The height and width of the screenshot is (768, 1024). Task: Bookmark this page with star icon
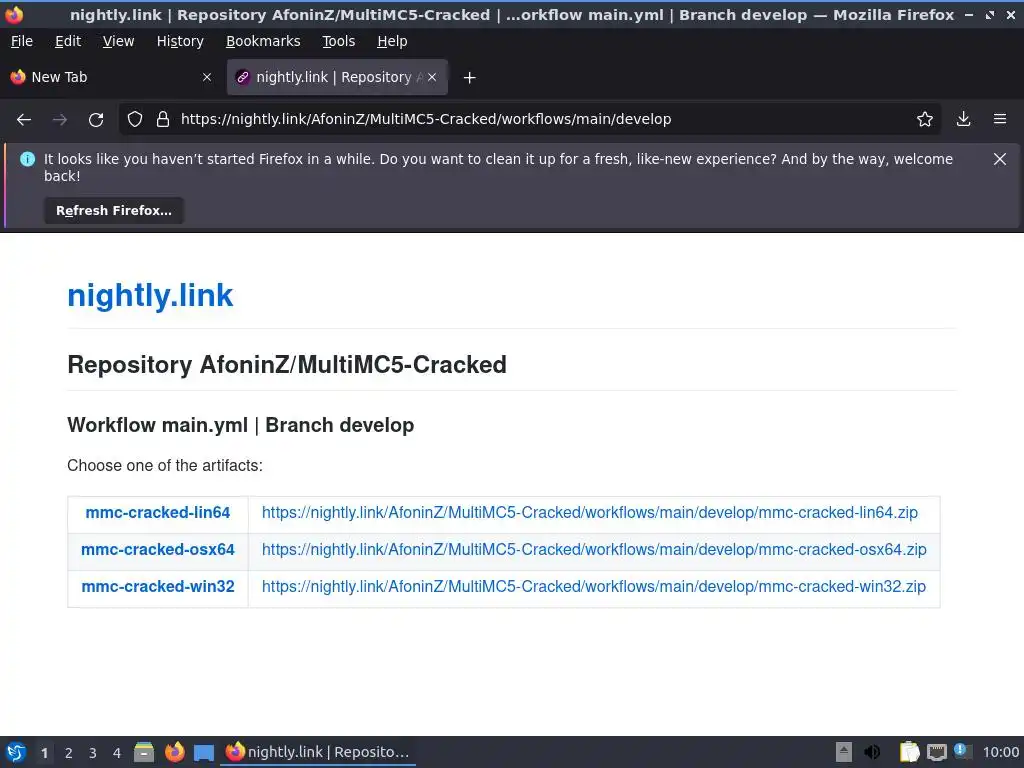[x=925, y=120]
